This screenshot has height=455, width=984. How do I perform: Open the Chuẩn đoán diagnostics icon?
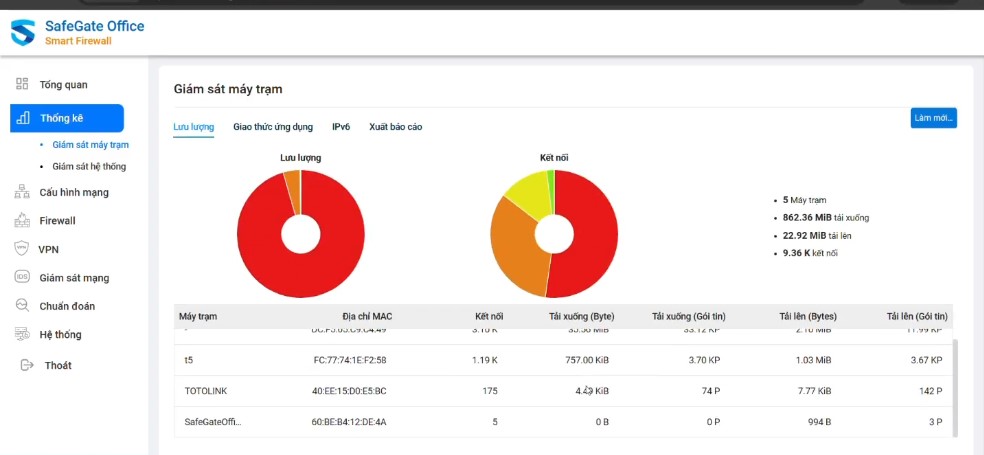pos(22,306)
